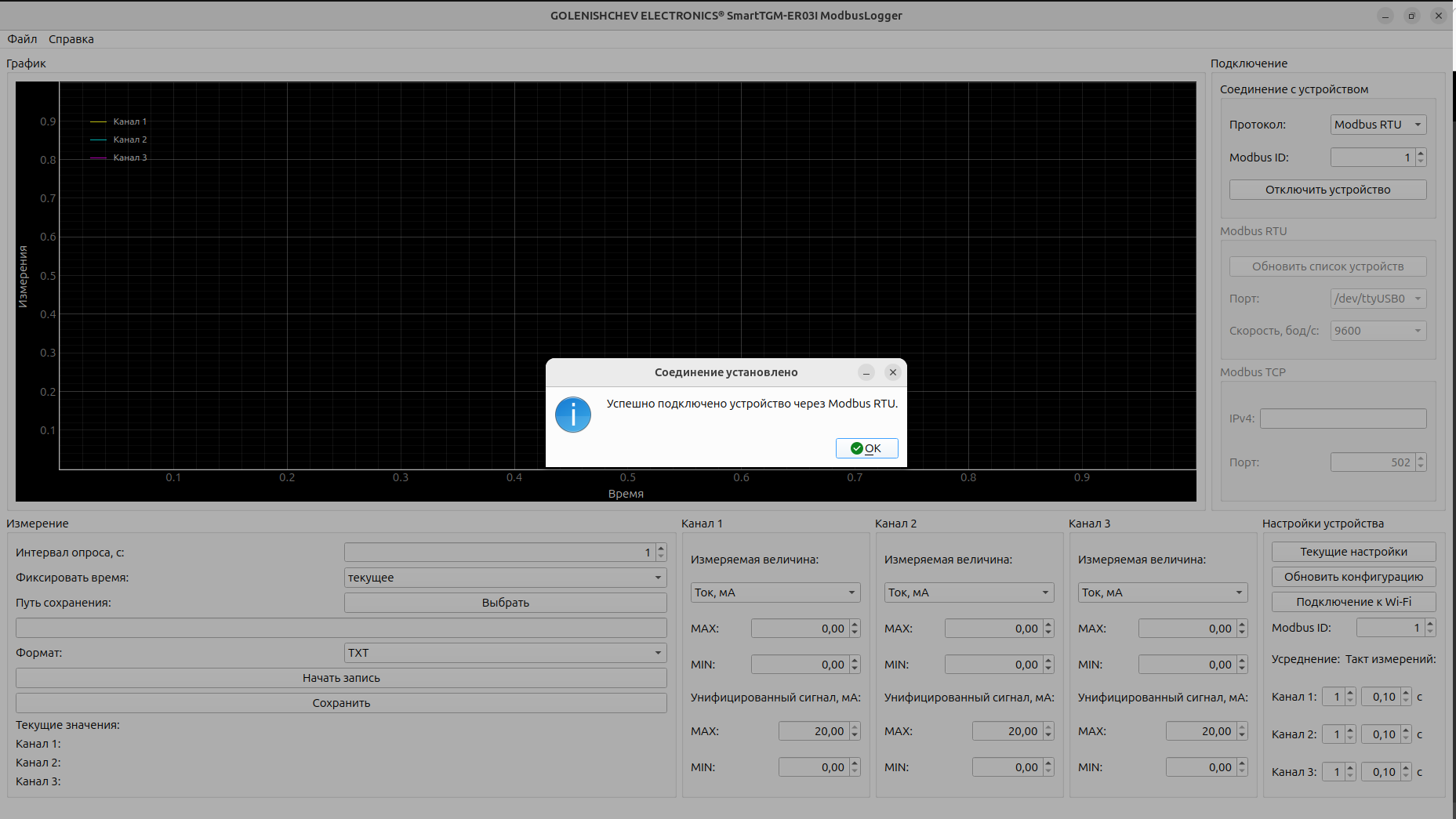This screenshot has height=819, width=1456.
Task: Click 'Отключить устройство' button
Action: [1327, 190]
